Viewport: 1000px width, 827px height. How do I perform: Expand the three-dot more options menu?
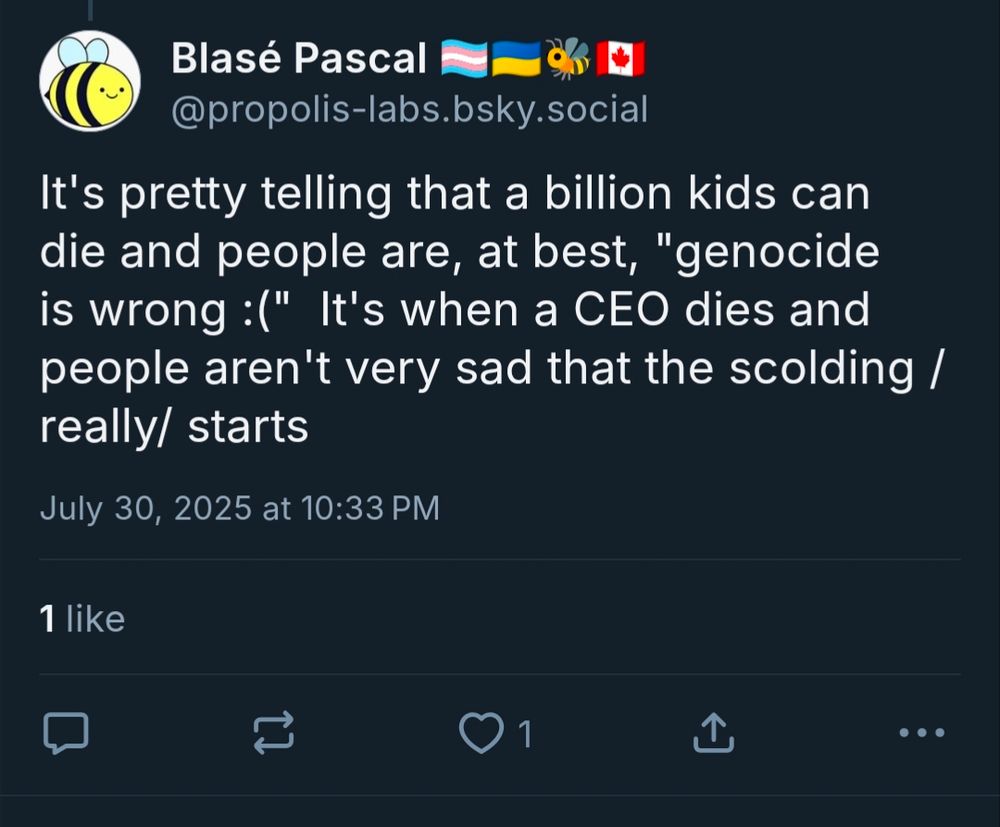(x=921, y=734)
